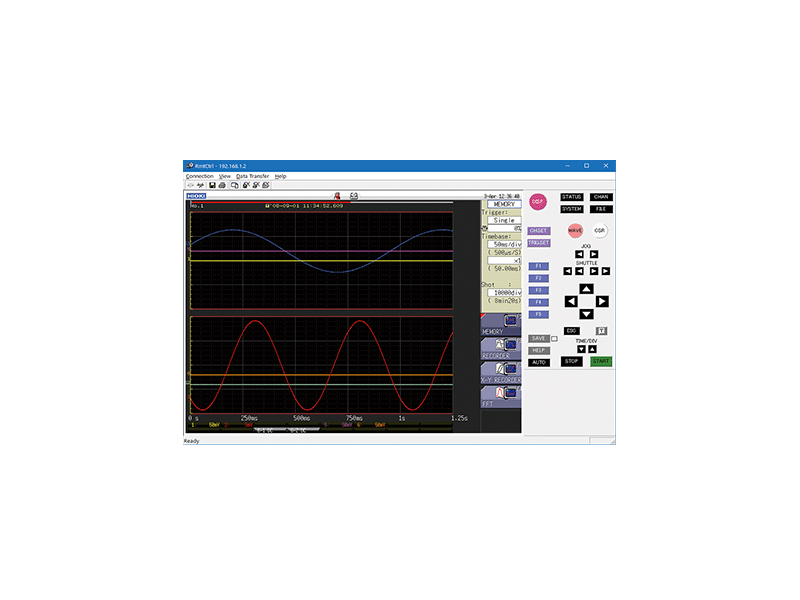800x600 pixels.
Task: Click the Timebase 50ms/div field
Action: tap(504, 245)
